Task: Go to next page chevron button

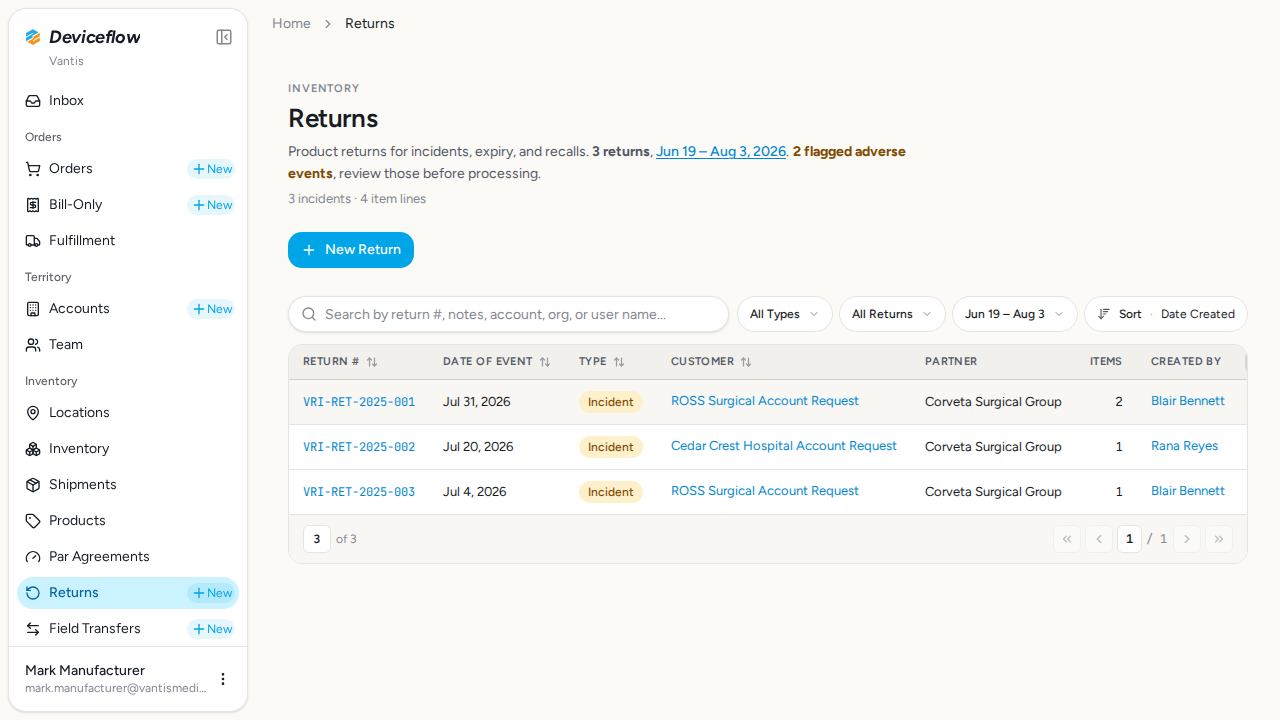Action: click(1187, 539)
